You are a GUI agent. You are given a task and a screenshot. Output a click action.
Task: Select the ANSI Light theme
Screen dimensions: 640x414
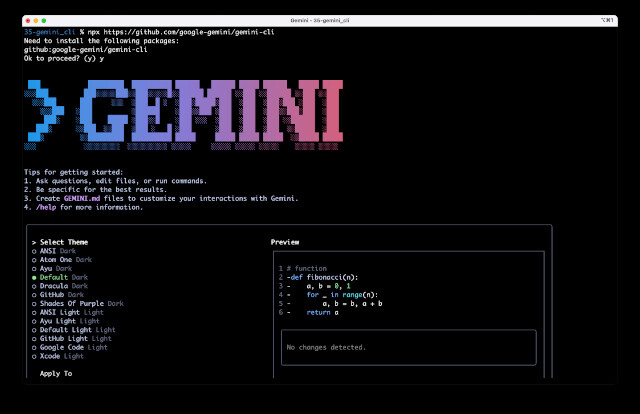point(68,312)
